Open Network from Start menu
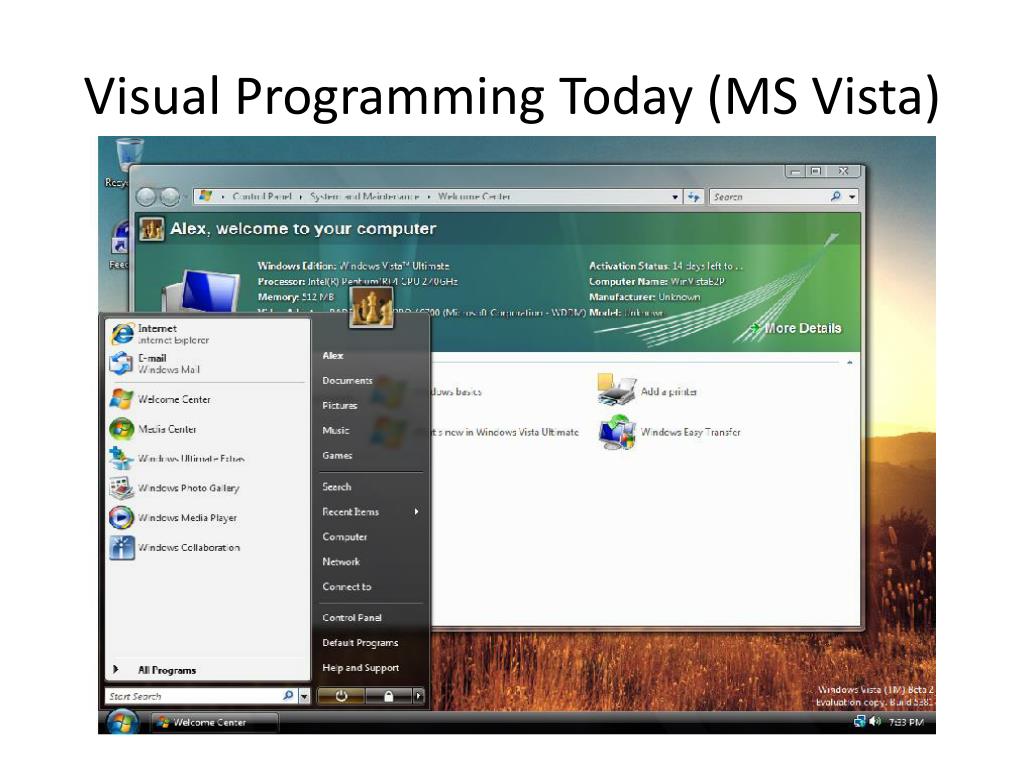1024x768 pixels. pyautogui.click(x=341, y=562)
